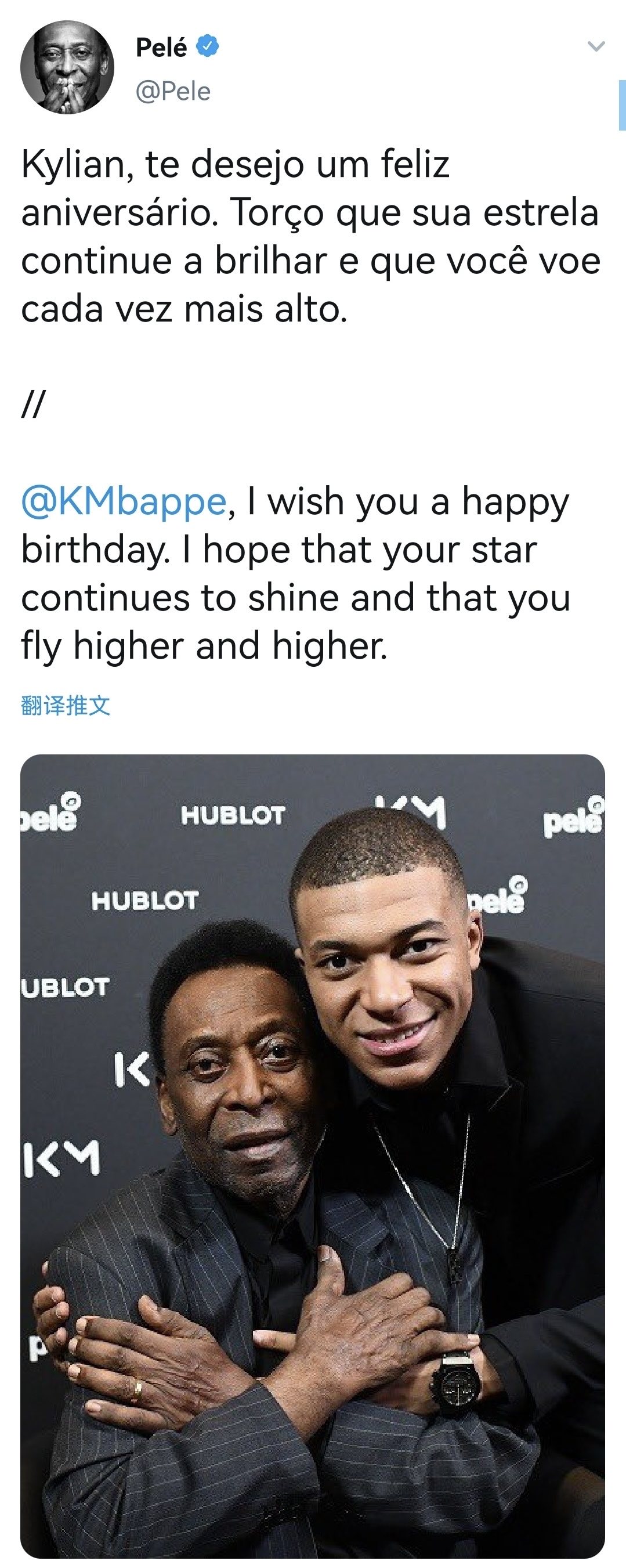Viewport: 626px width, 1568px height.
Task: Open the @KMbappe mention link
Action: click(124, 501)
